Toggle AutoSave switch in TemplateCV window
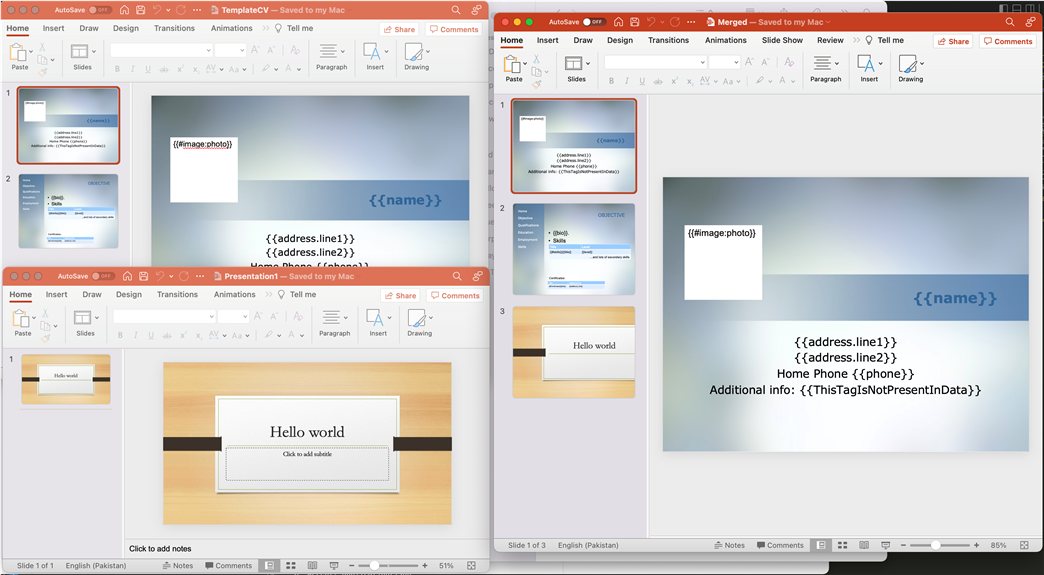This screenshot has width=1044, height=575. (x=99, y=10)
